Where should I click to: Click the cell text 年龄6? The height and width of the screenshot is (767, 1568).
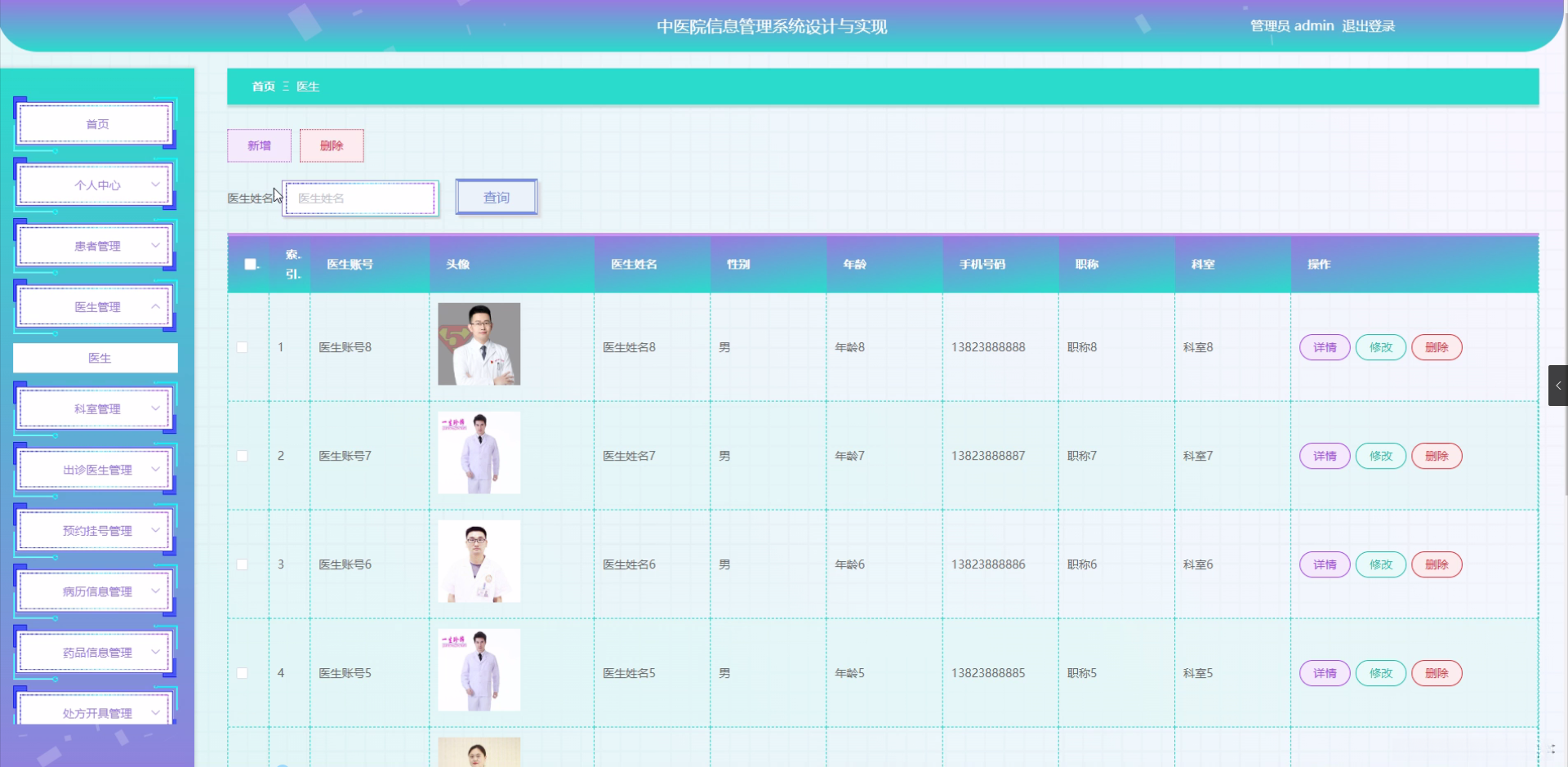click(849, 564)
